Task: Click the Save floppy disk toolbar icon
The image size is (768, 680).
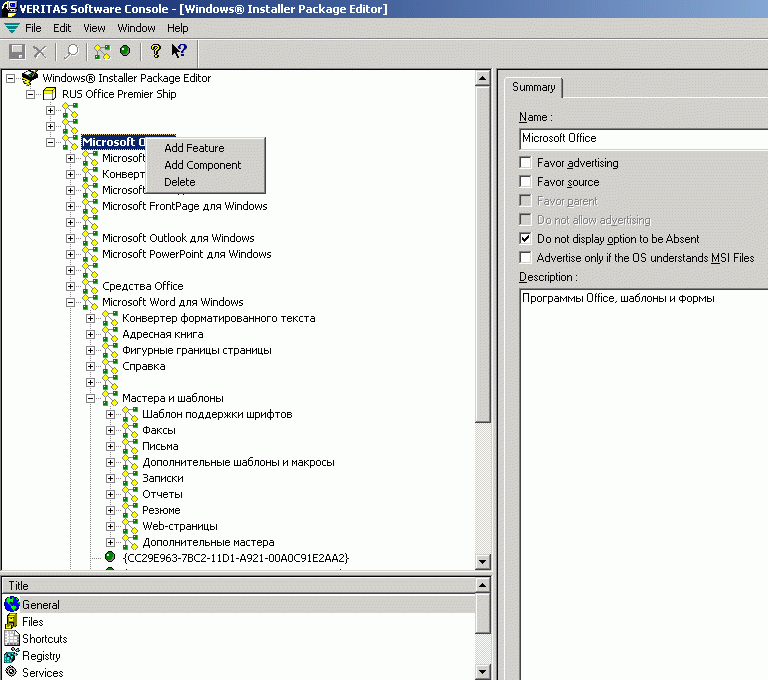Action: click(x=17, y=51)
